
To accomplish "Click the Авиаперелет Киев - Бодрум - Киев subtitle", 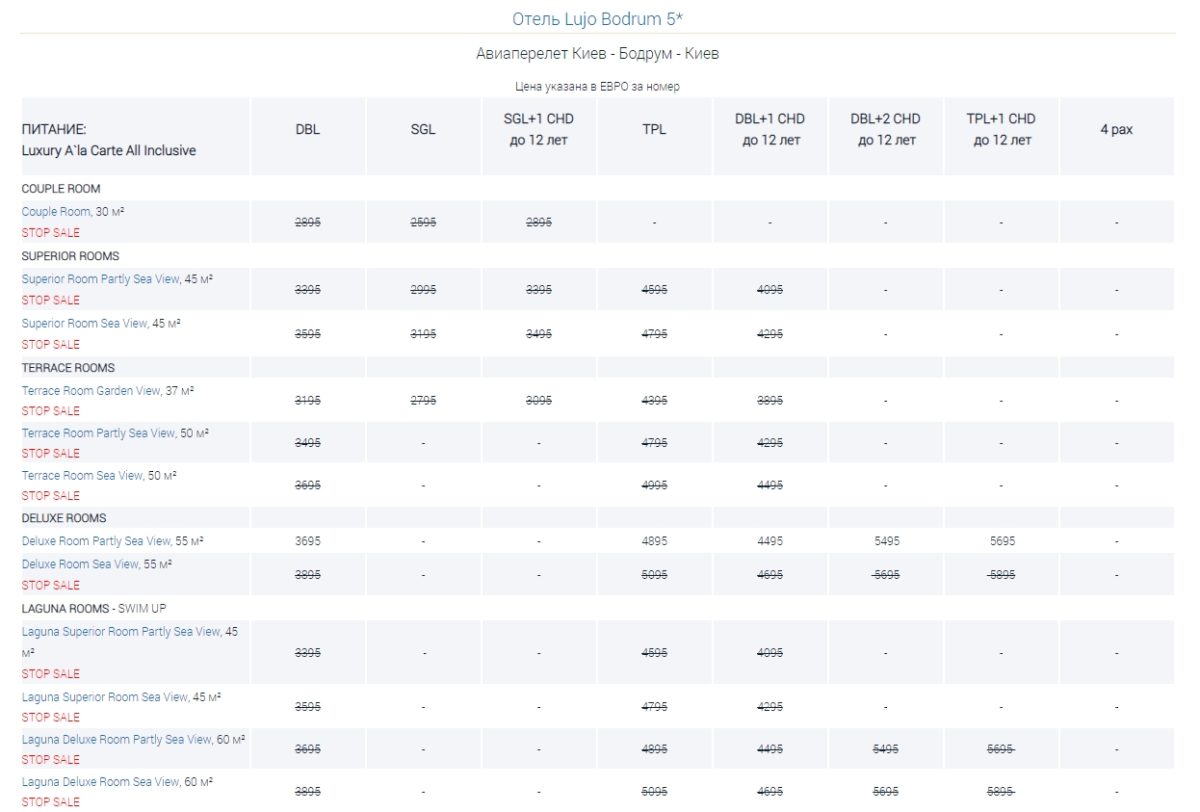I will pos(597,53).
